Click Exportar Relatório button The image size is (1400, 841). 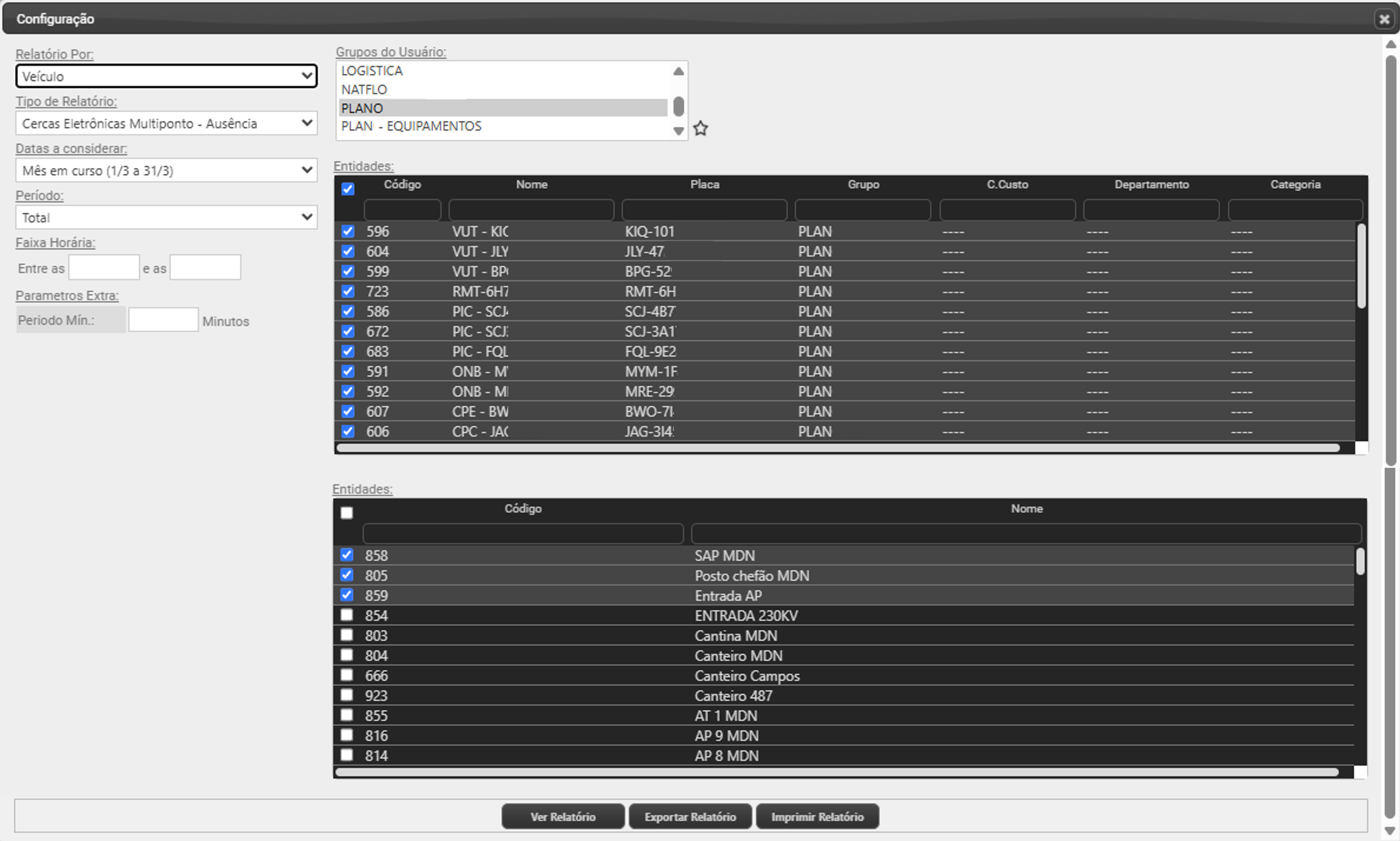[690, 817]
